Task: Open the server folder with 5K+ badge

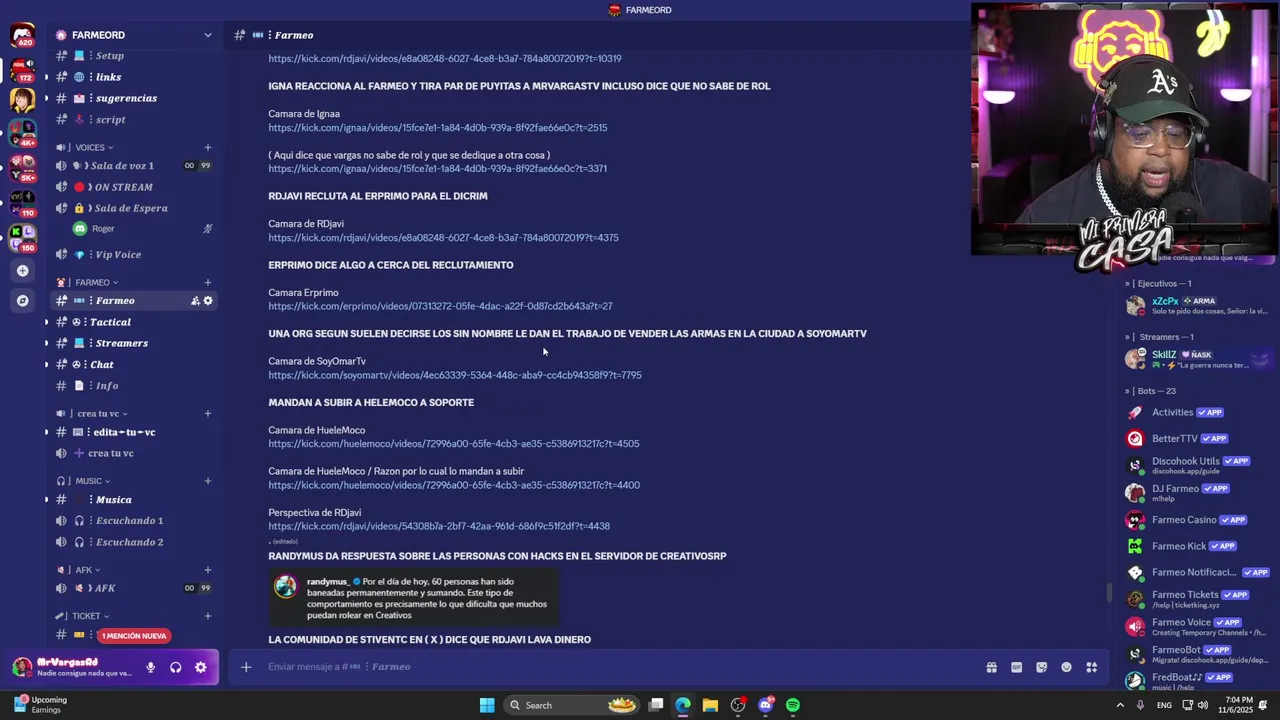Action: click(22, 167)
